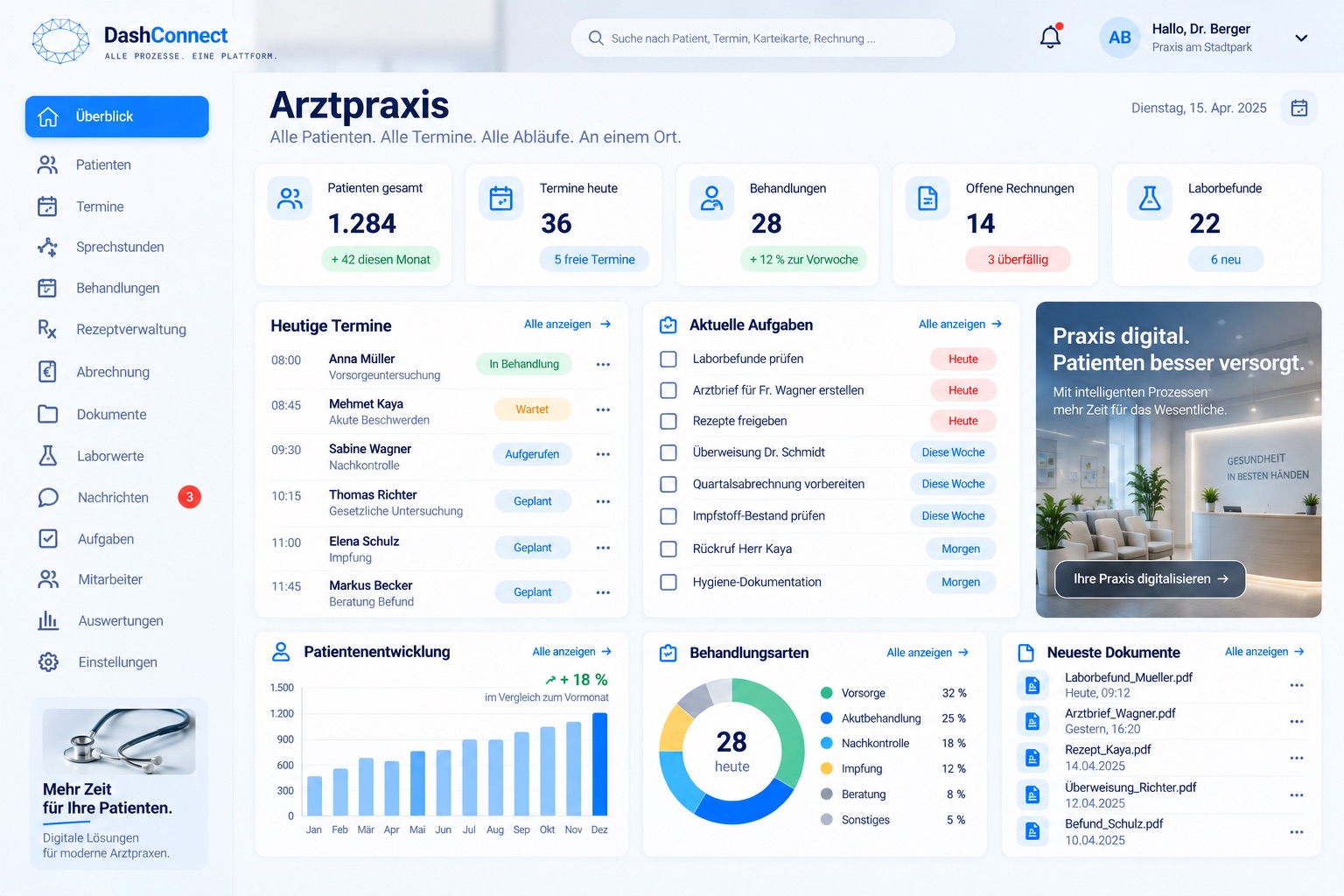Click the Neueste Dokumente header icon
Viewport: 1344px width, 896px height.
(1026, 653)
